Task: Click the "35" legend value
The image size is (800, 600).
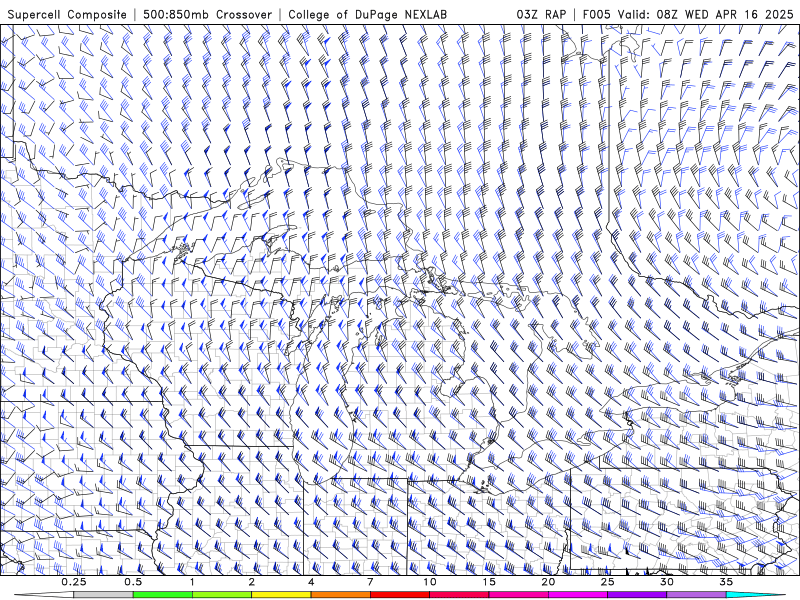Action: [726, 582]
